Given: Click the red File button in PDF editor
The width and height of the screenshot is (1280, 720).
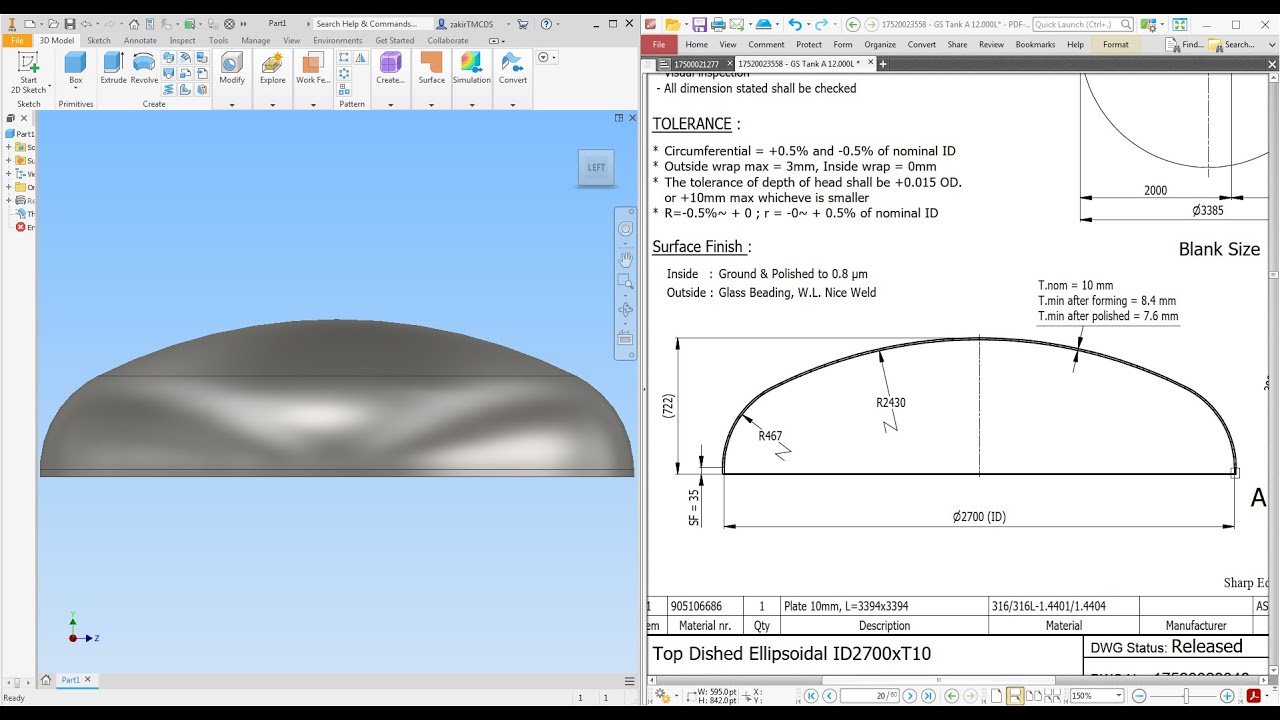Looking at the screenshot, I should pyautogui.click(x=659, y=45).
